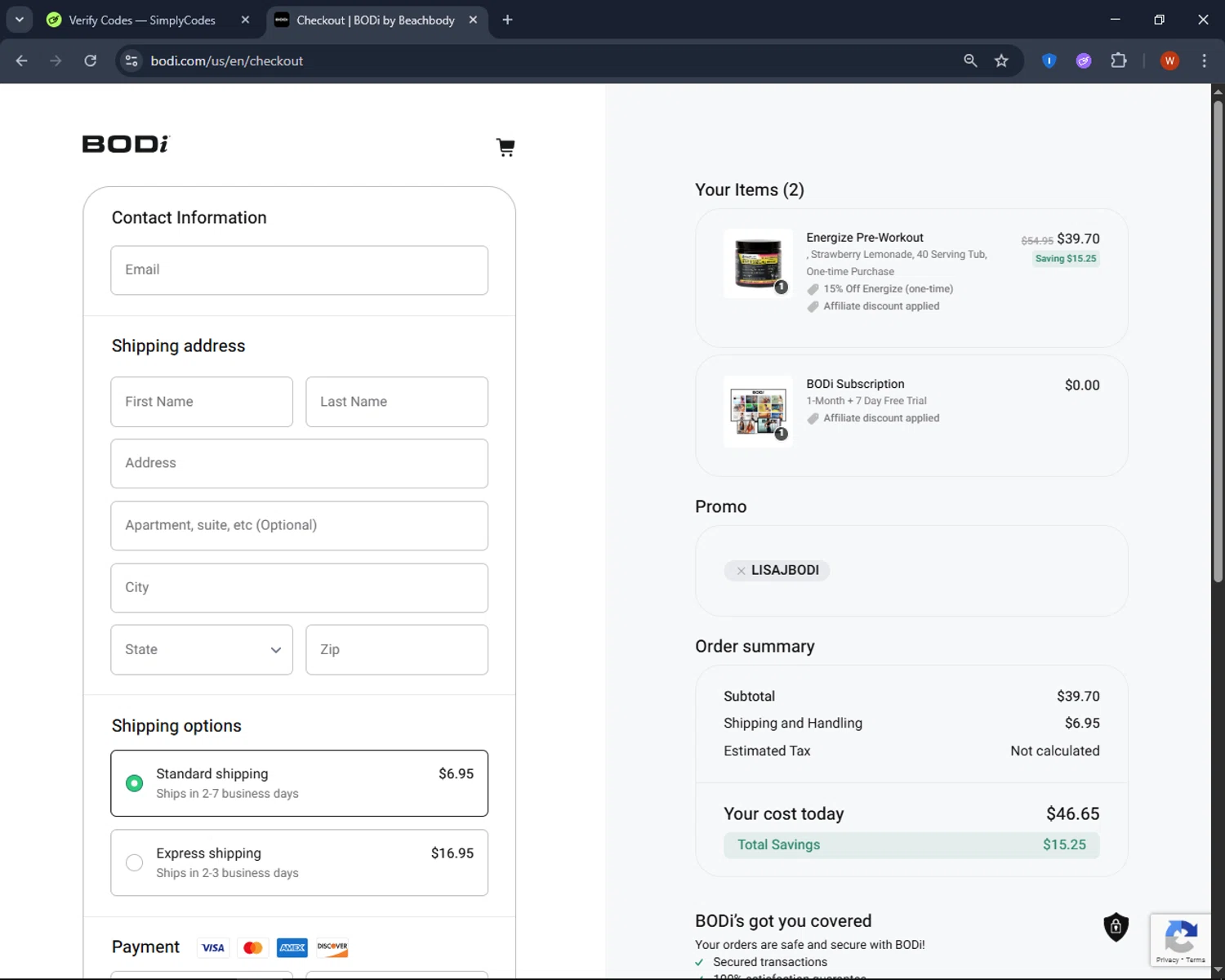The height and width of the screenshot is (980, 1225).
Task: Click the Privacy link in reCAPTCHA badge
Action: [1166, 960]
